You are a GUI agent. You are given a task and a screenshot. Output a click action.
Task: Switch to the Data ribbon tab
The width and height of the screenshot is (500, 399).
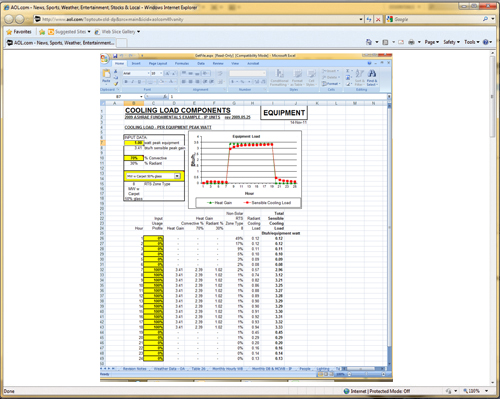(x=201, y=63)
